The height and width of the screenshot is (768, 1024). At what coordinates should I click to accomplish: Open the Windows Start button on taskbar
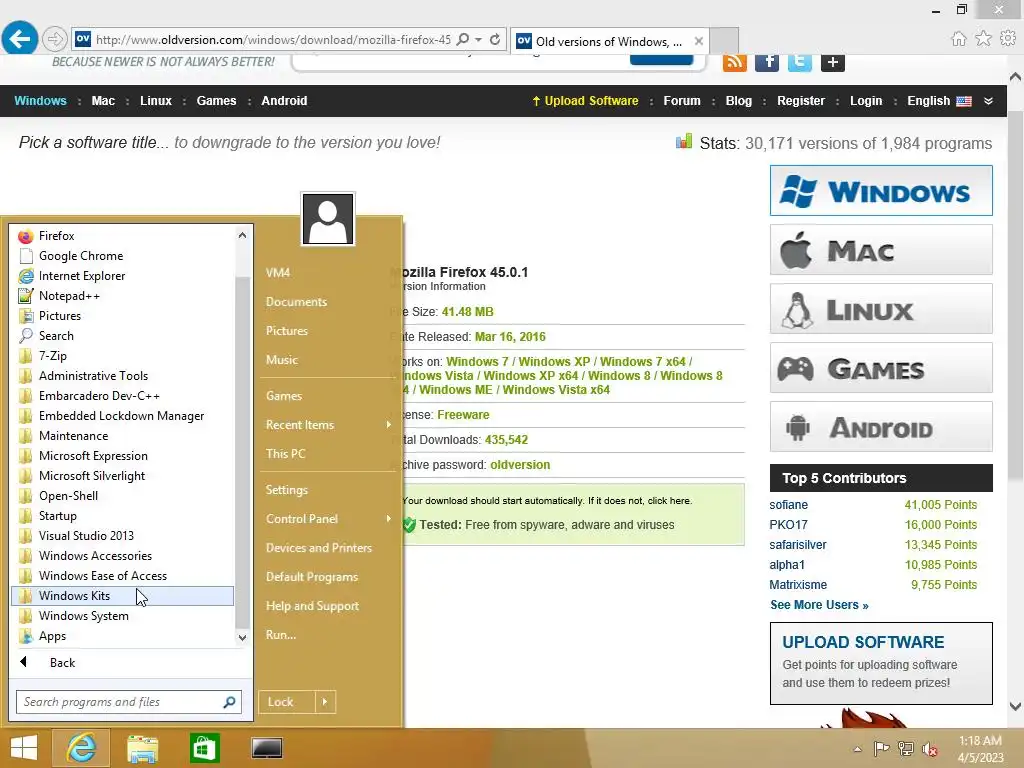point(24,748)
